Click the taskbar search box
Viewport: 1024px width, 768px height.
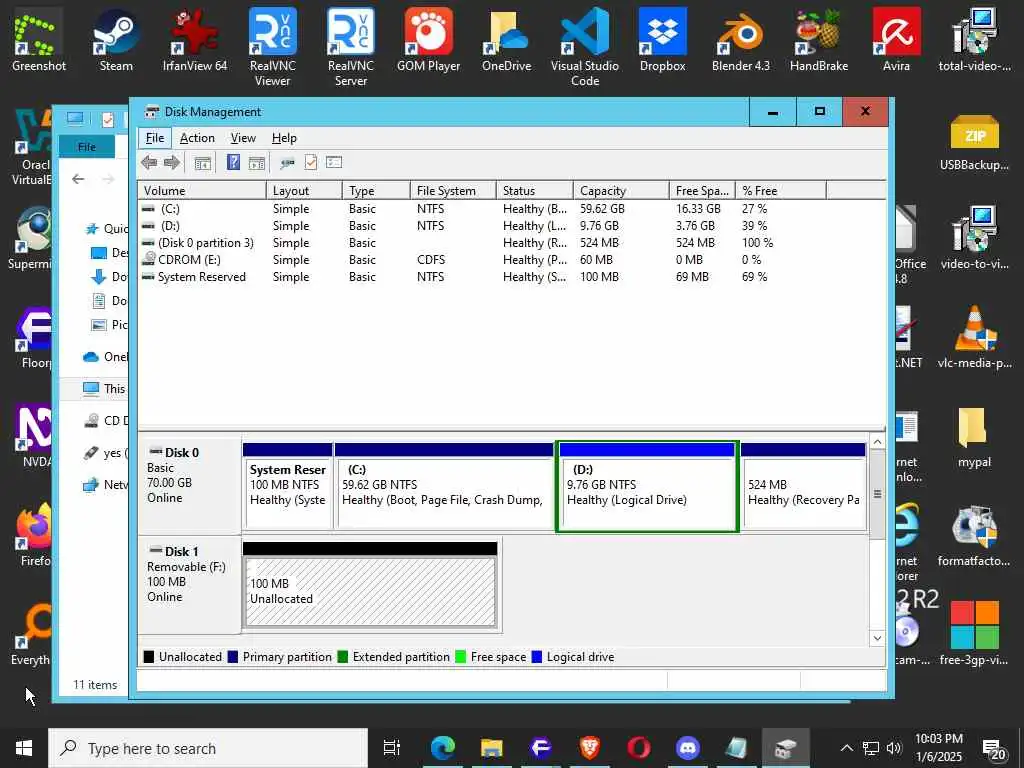pyautogui.click(x=208, y=748)
